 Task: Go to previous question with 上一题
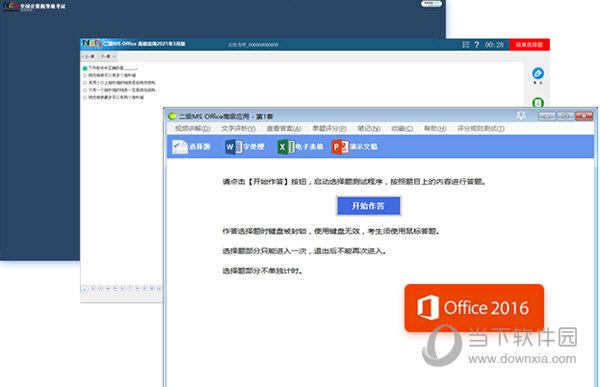(x=89, y=57)
